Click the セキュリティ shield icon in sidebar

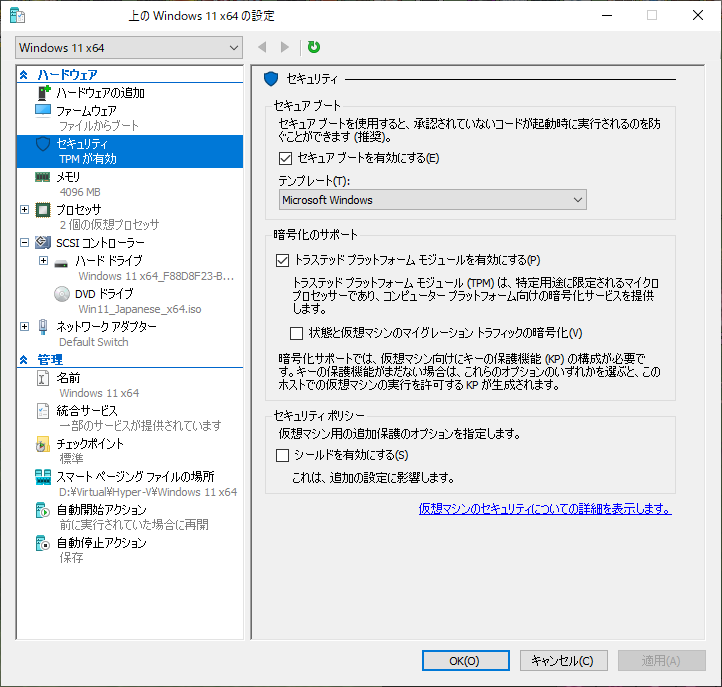coord(43,144)
